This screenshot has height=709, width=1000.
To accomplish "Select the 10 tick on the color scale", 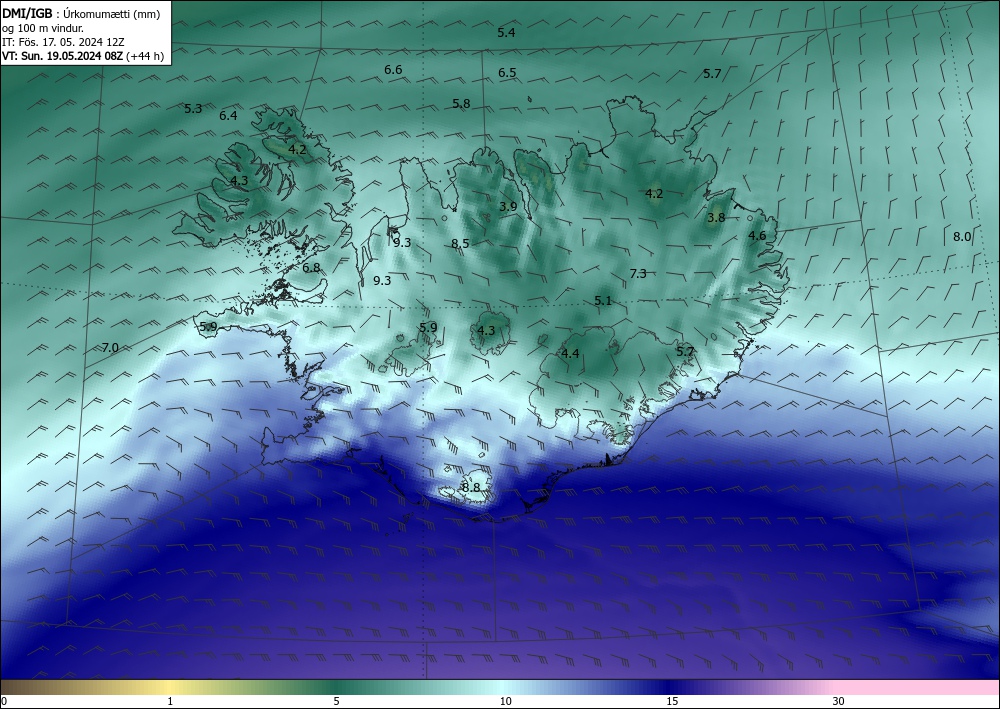I will [x=505, y=701].
